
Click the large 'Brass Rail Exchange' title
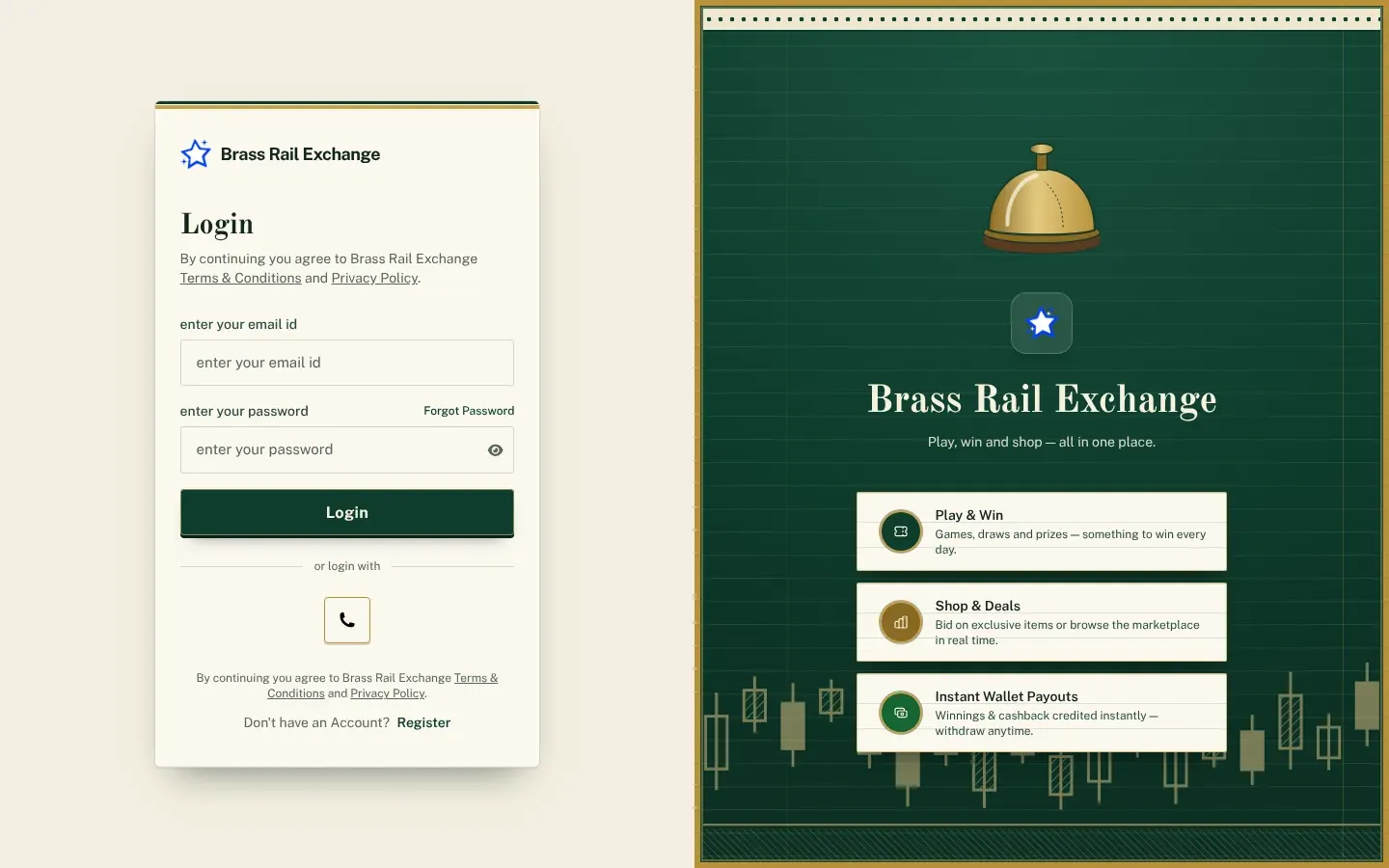(x=1042, y=399)
